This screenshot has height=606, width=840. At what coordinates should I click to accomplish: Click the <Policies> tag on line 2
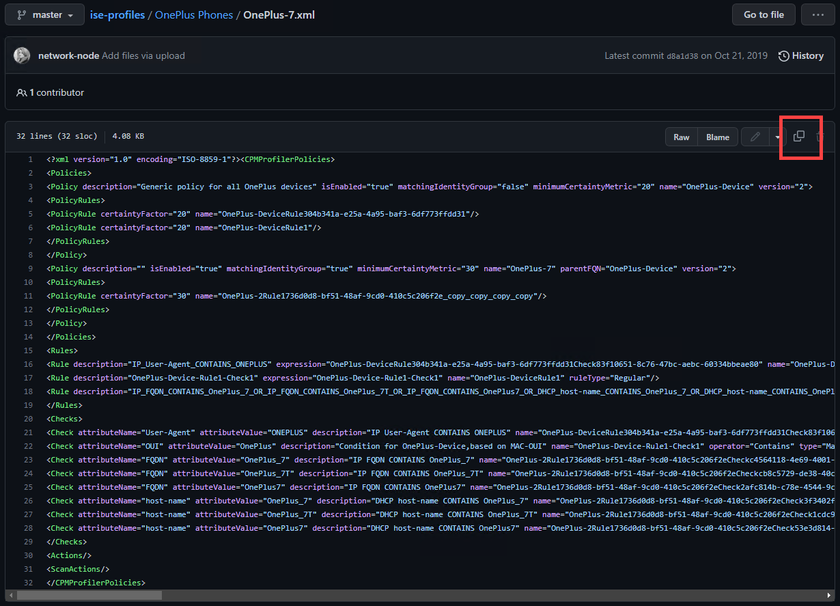click(x=69, y=173)
